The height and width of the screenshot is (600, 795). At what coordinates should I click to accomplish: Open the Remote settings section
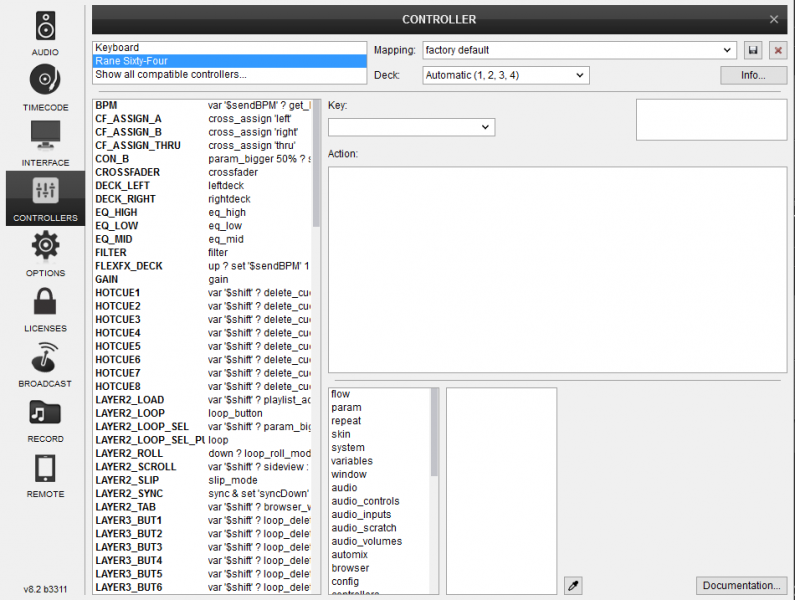point(45,475)
